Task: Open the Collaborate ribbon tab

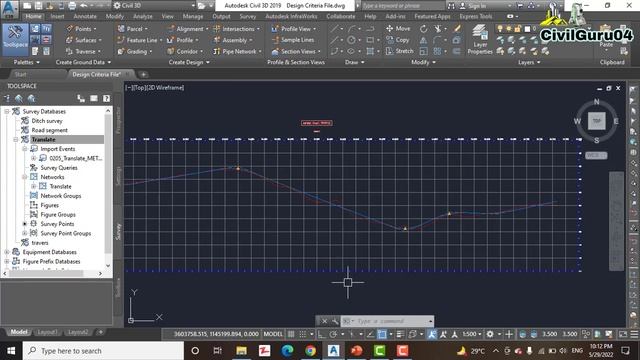Action: (340, 16)
